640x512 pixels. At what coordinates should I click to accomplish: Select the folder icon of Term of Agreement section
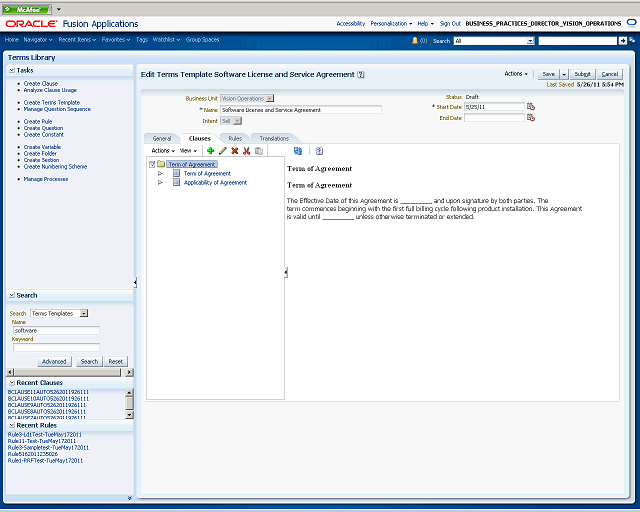161,164
